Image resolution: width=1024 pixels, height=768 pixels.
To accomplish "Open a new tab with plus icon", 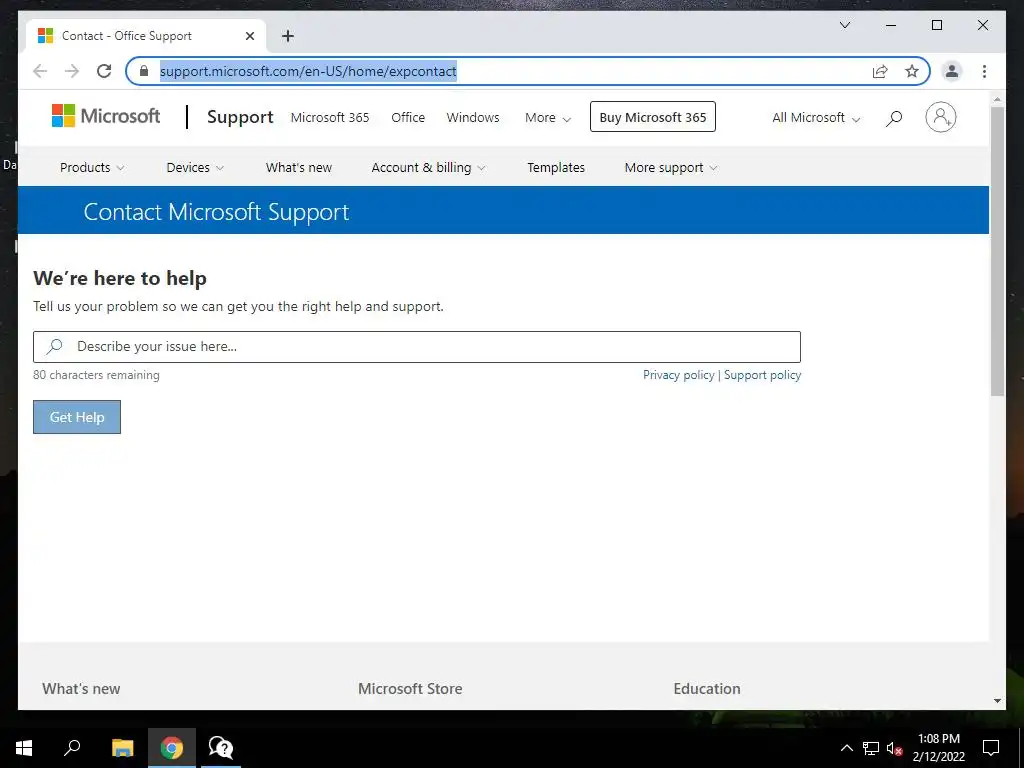I will coord(288,36).
